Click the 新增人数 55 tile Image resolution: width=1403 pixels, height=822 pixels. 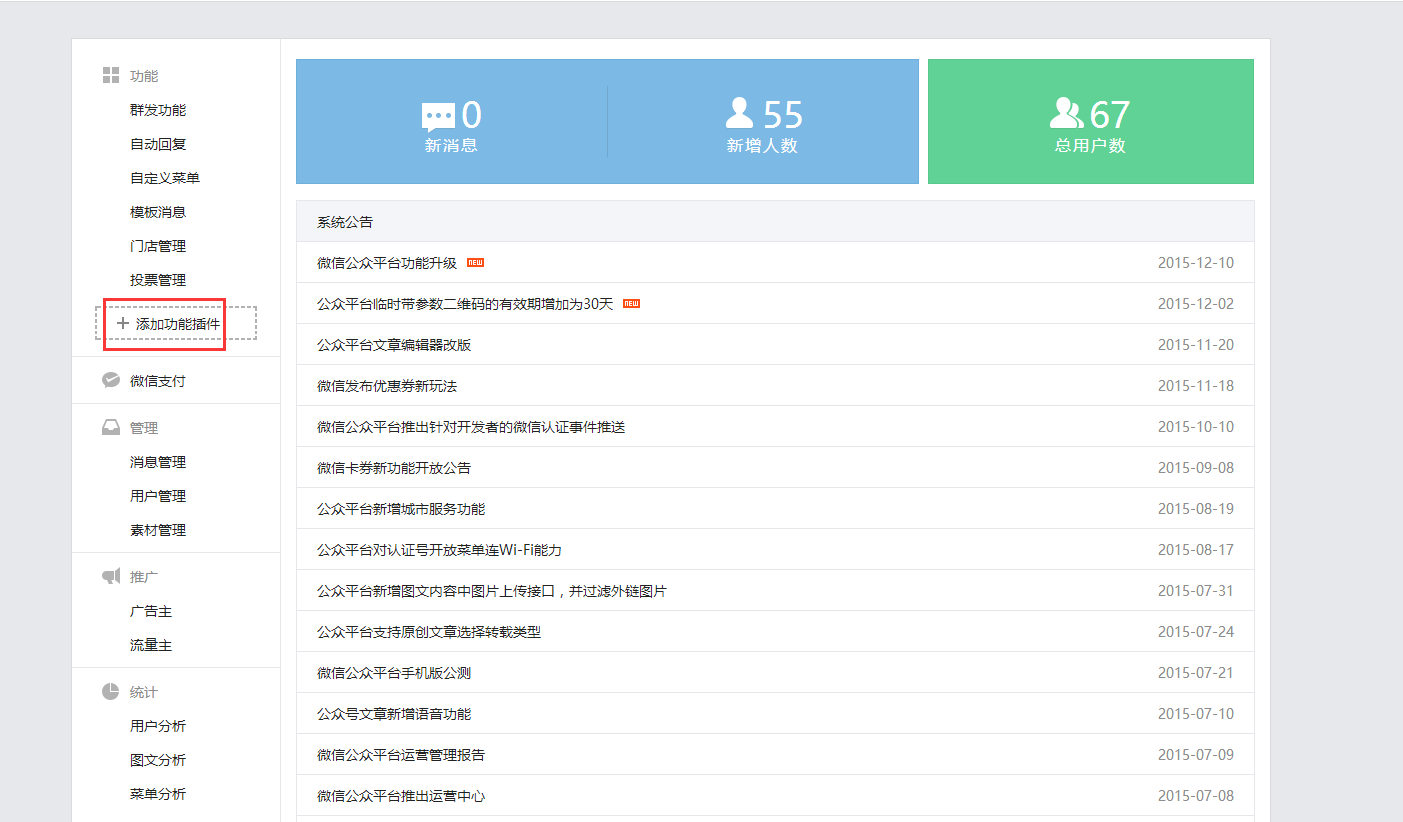click(x=763, y=122)
